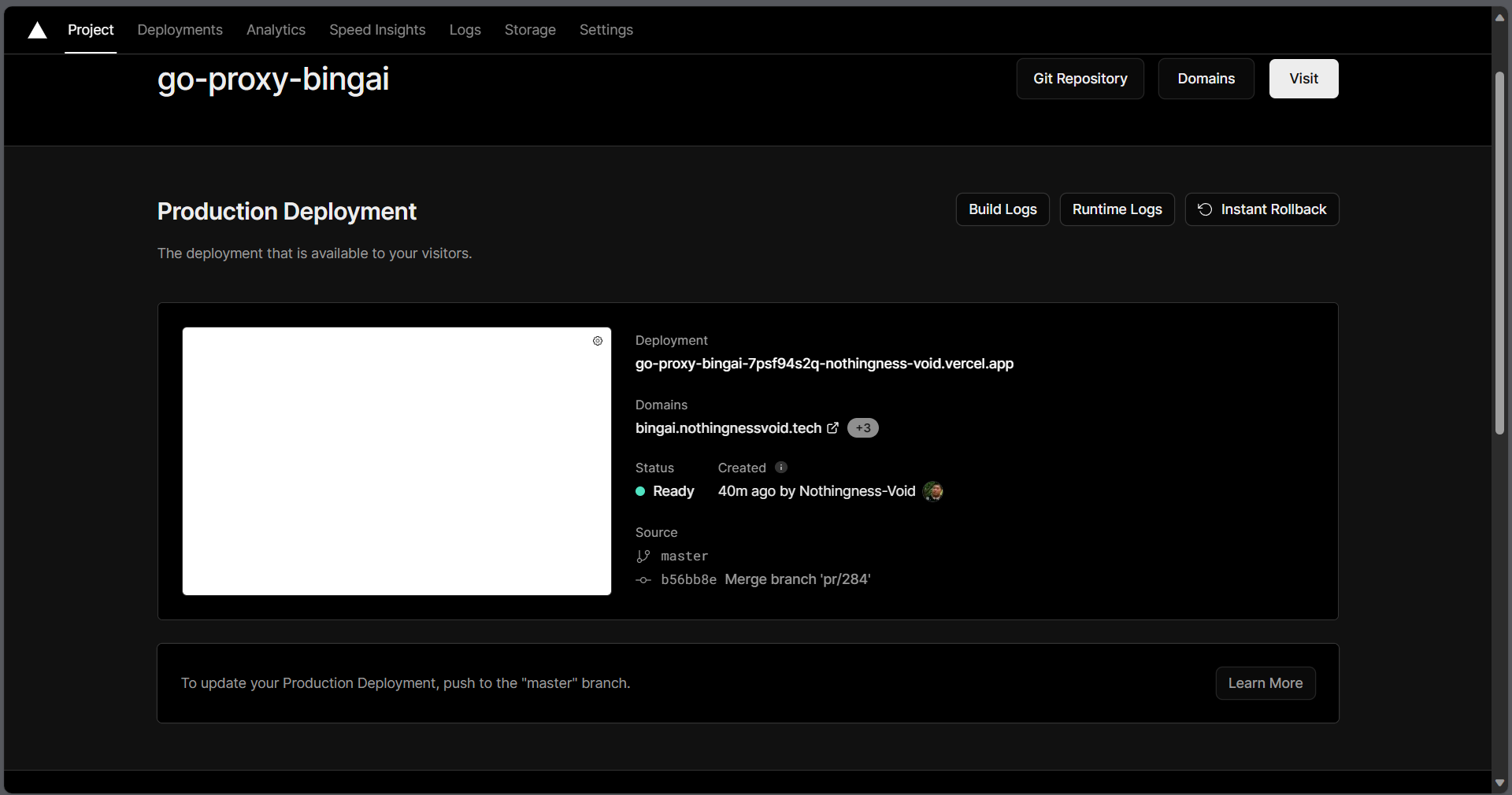
Task: Switch to the Storage tab
Action: [x=530, y=30]
